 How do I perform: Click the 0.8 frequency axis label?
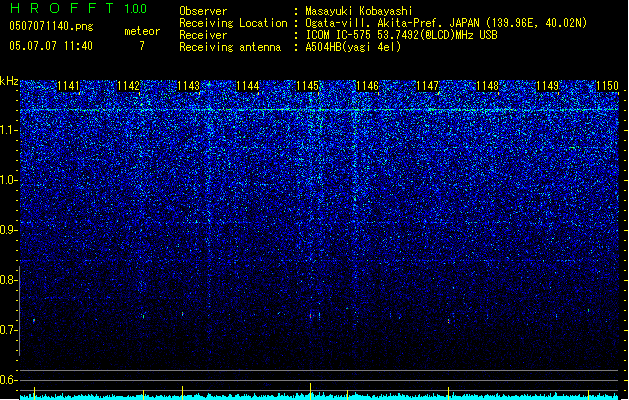(x=9, y=280)
